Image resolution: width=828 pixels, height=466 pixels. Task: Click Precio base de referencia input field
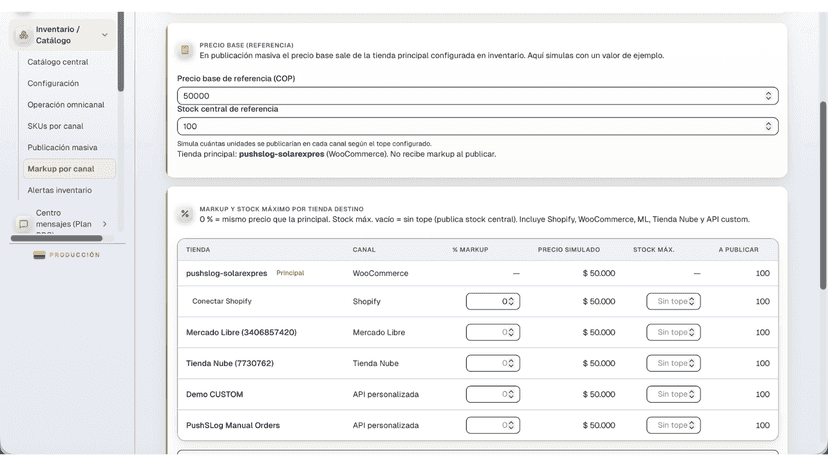(x=477, y=96)
